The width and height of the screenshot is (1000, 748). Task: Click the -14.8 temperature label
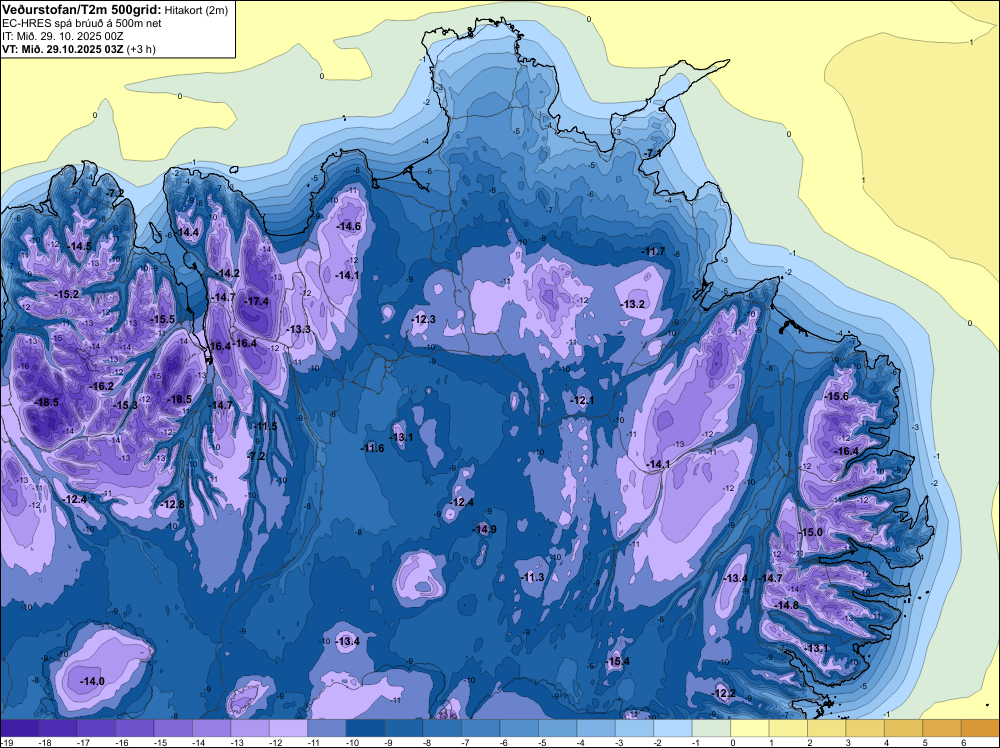coord(787,605)
